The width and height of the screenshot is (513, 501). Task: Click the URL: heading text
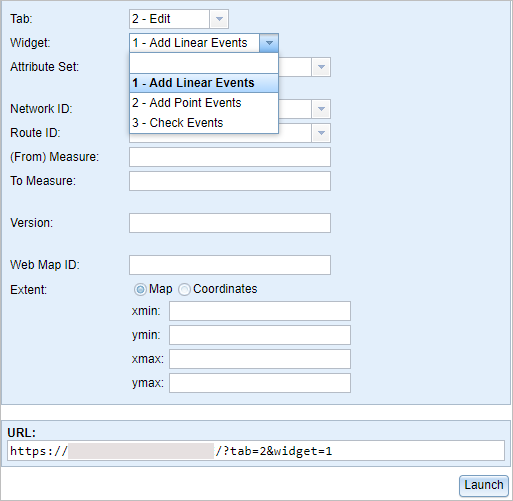pyautogui.click(x=21, y=433)
